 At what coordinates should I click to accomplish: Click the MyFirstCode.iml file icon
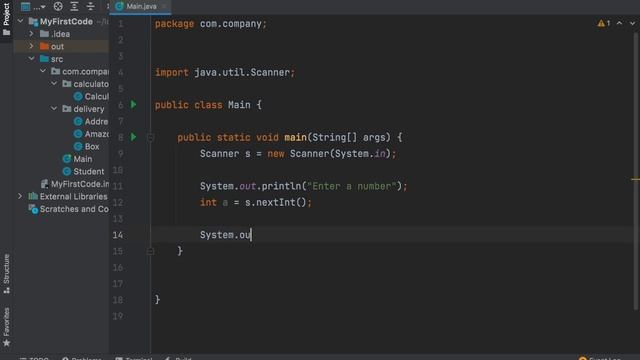44,184
